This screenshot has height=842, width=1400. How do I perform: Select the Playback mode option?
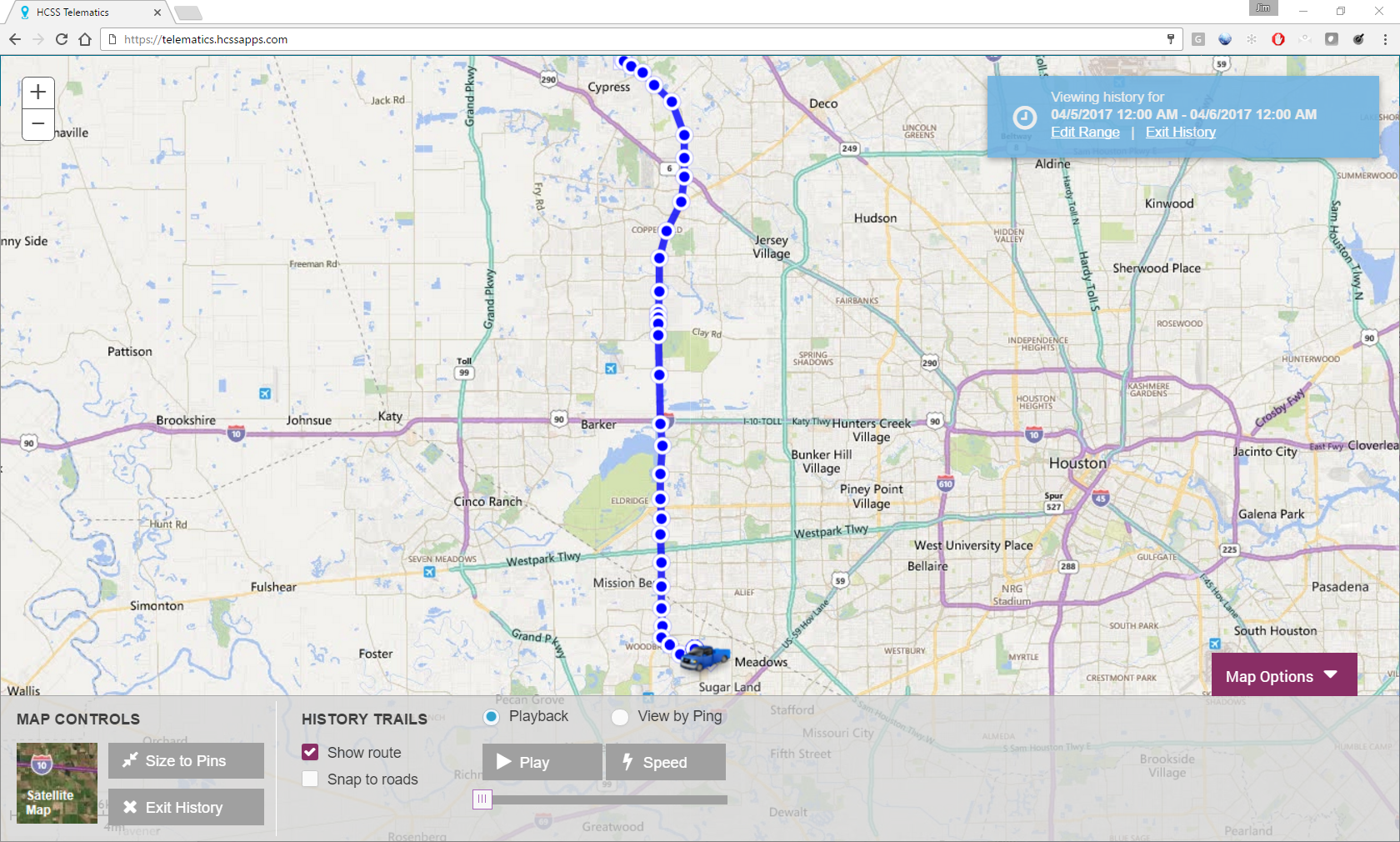click(490, 717)
